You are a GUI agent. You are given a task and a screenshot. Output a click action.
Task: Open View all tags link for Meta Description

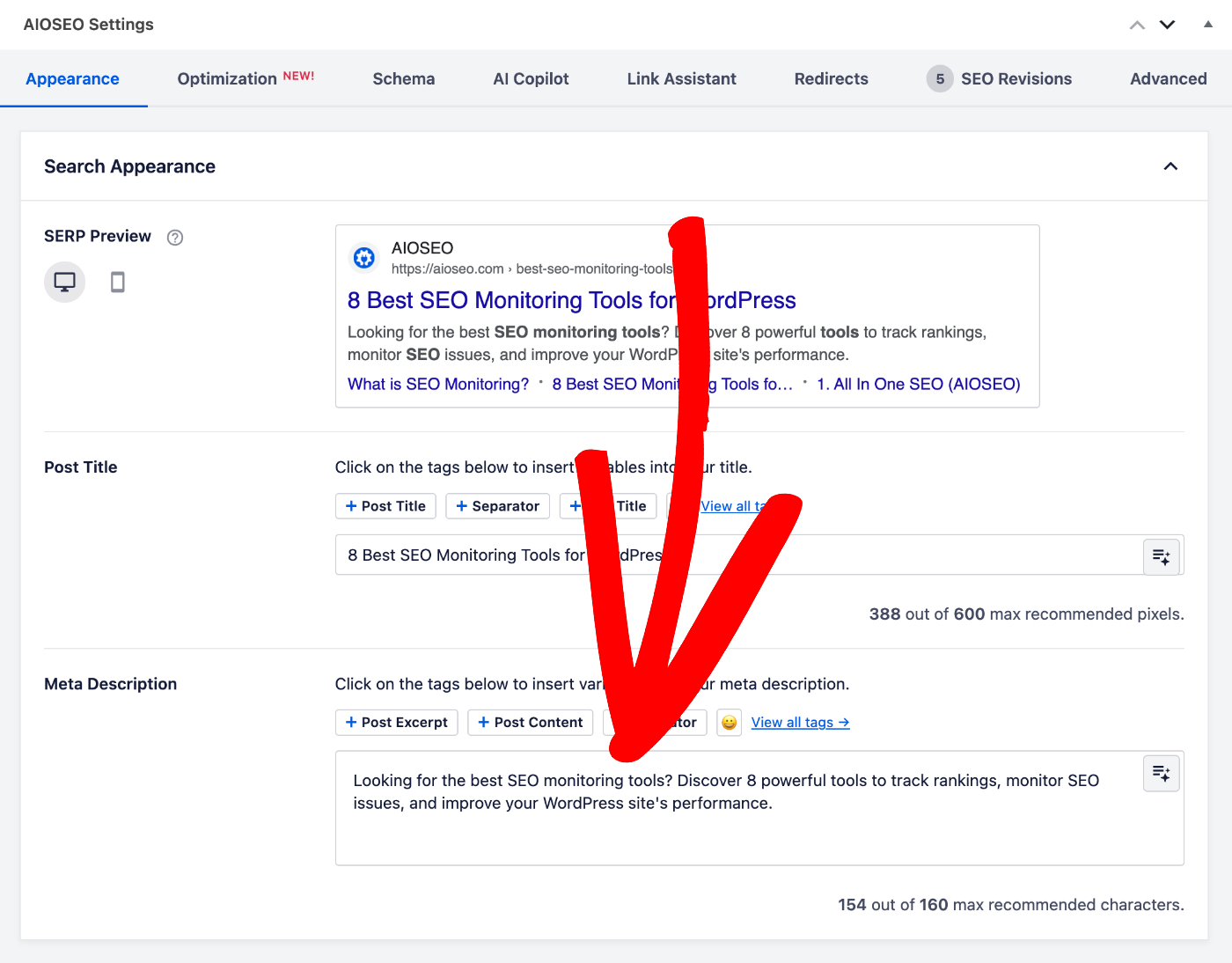tap(801, 723)
